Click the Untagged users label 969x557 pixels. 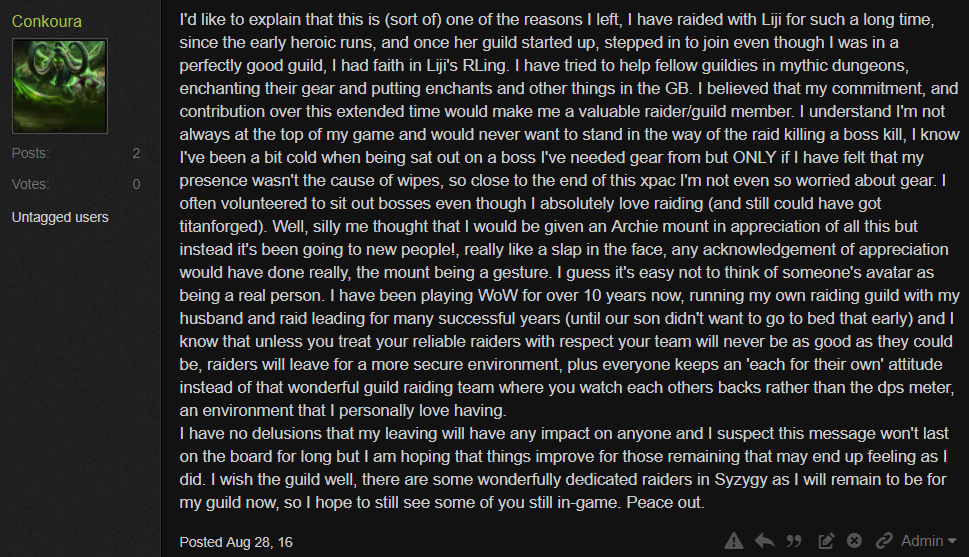[60, 217]
